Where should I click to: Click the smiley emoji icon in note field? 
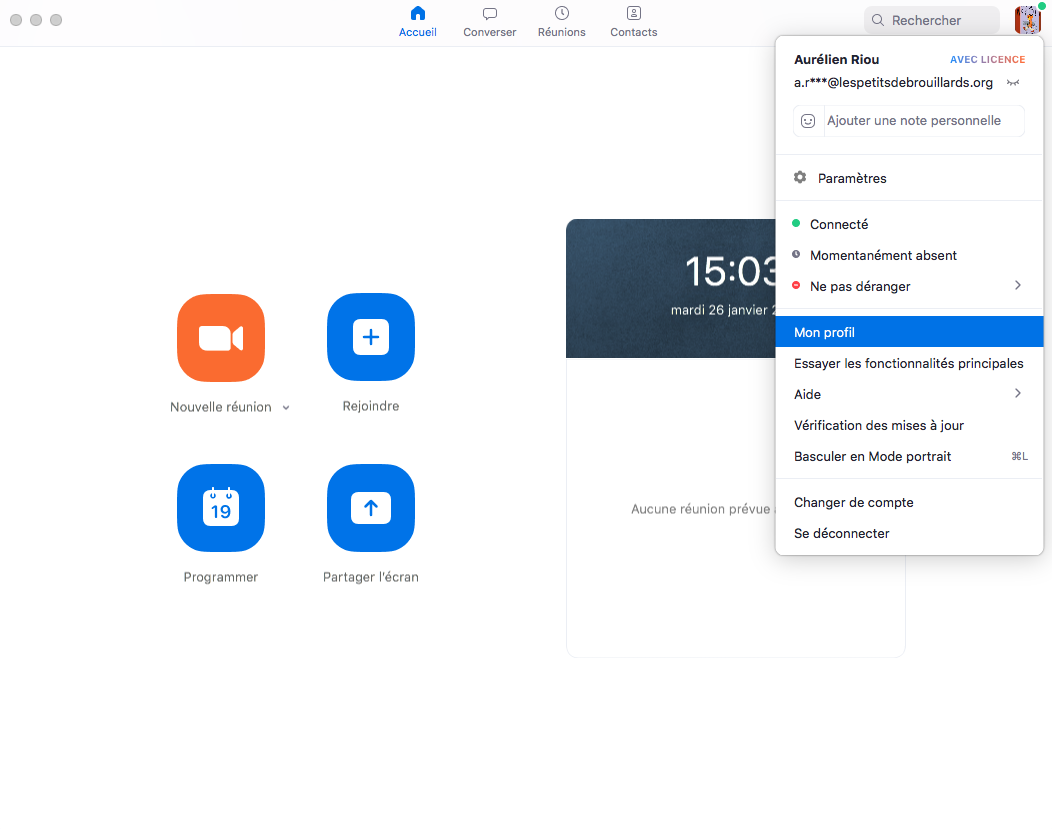(808, 121)
